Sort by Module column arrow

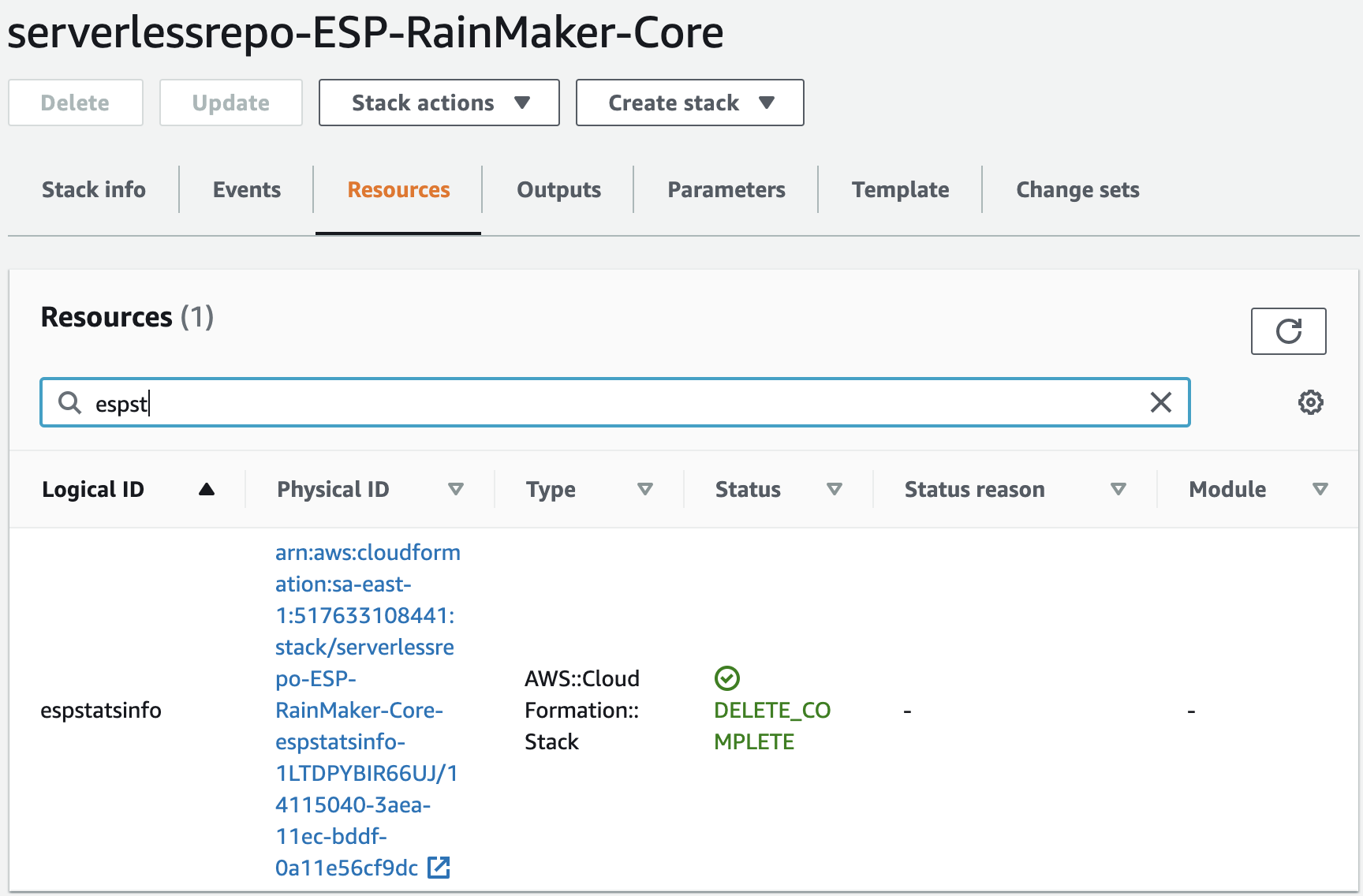pos(1320,489)
